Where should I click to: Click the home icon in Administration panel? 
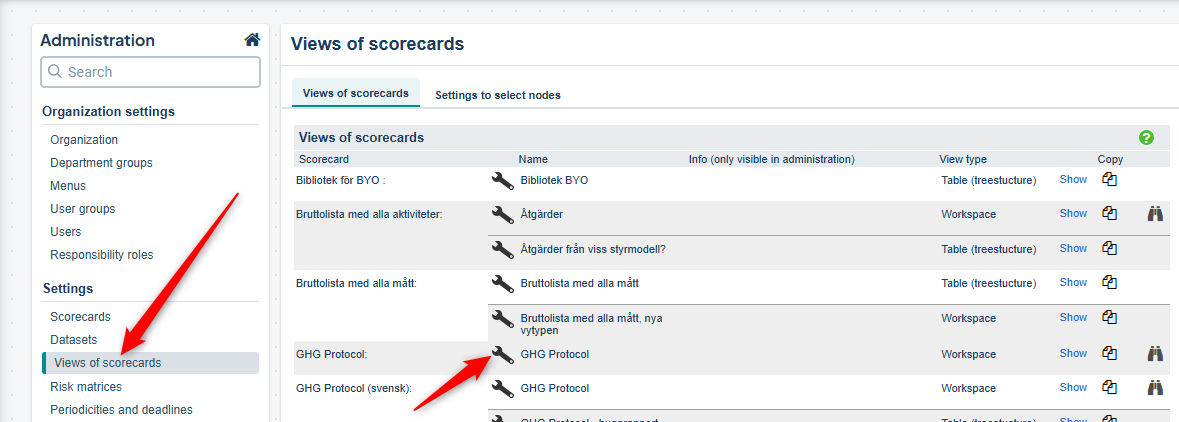[252, 41]
